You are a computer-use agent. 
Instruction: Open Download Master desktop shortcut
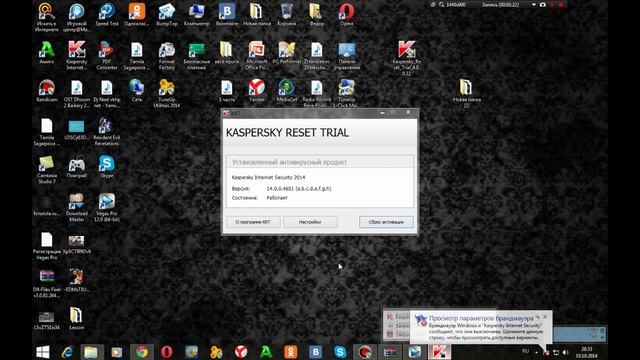77,207
